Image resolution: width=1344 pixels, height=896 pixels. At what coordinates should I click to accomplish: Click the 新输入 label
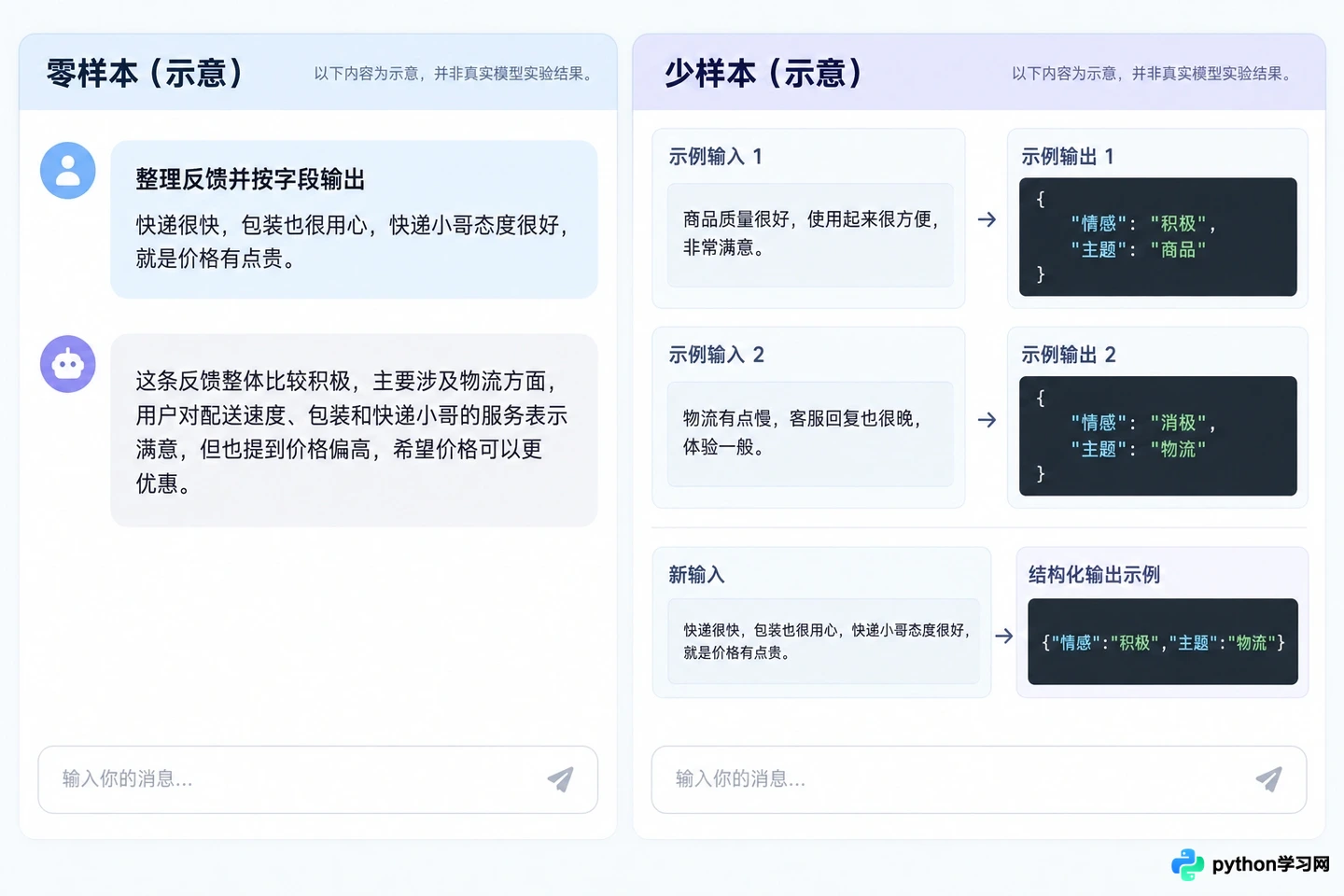(x=696, y=575)
